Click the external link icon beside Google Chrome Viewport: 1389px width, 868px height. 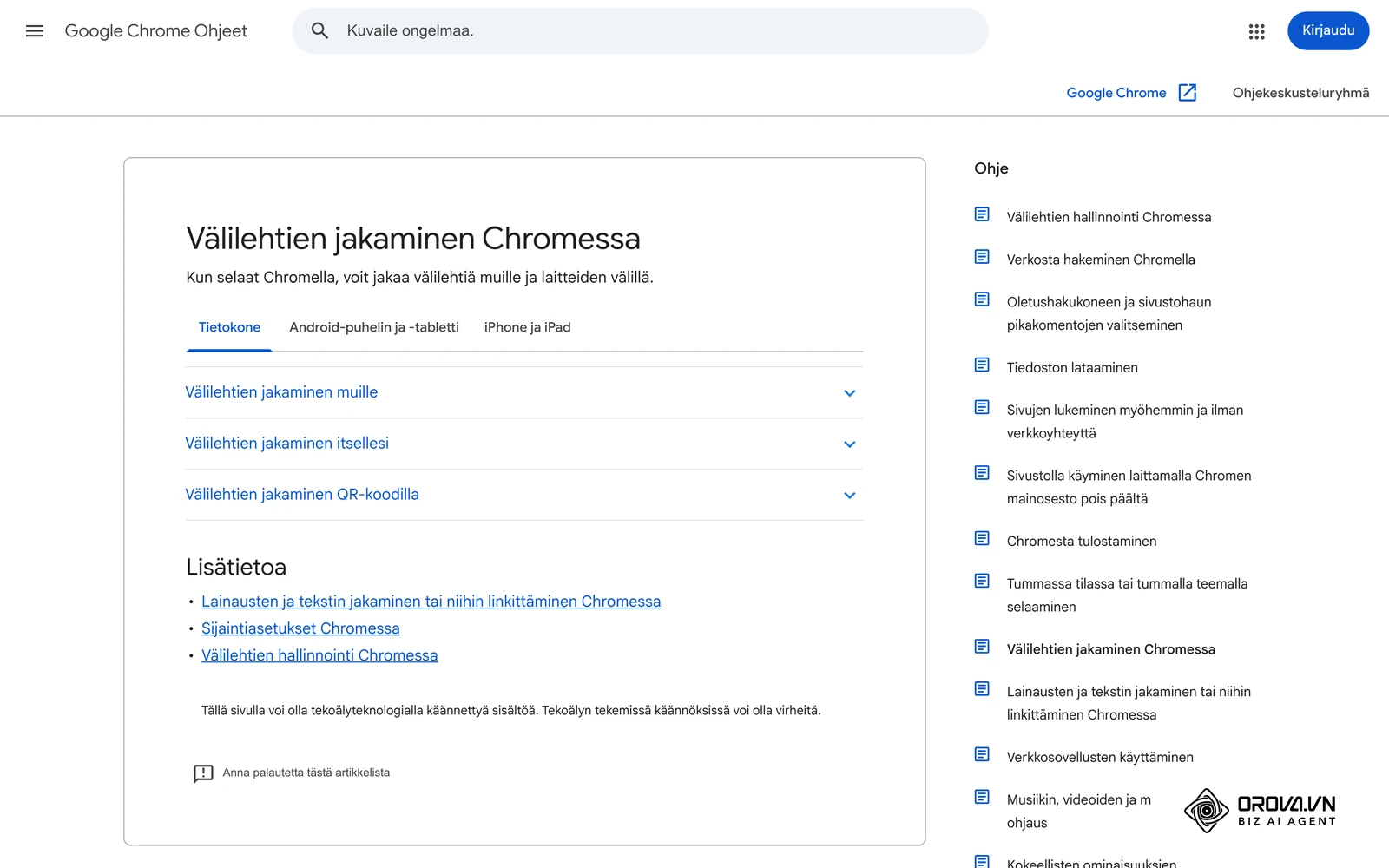[1188, 93]
